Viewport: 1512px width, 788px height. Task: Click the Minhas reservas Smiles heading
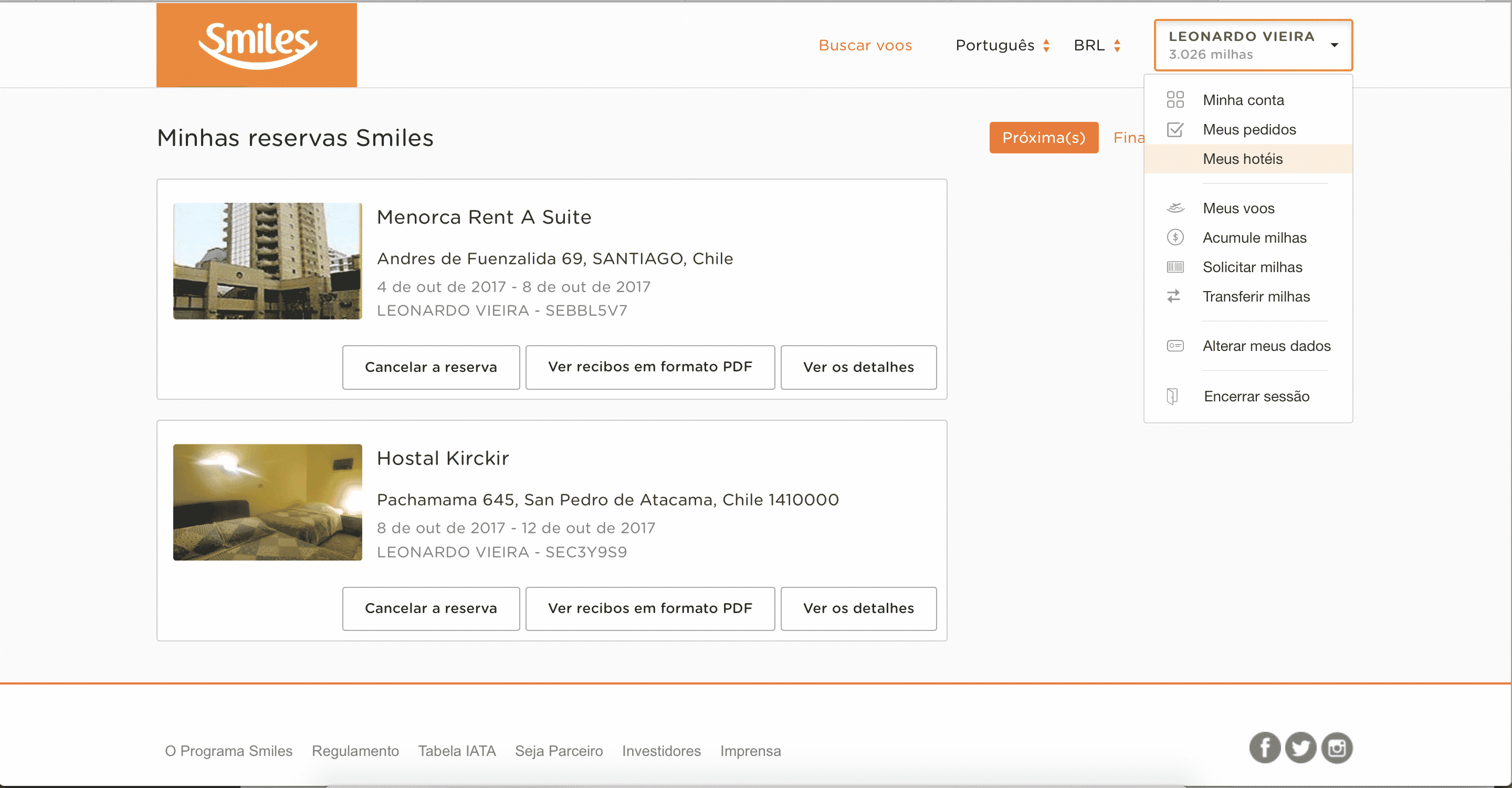point(295,138)
